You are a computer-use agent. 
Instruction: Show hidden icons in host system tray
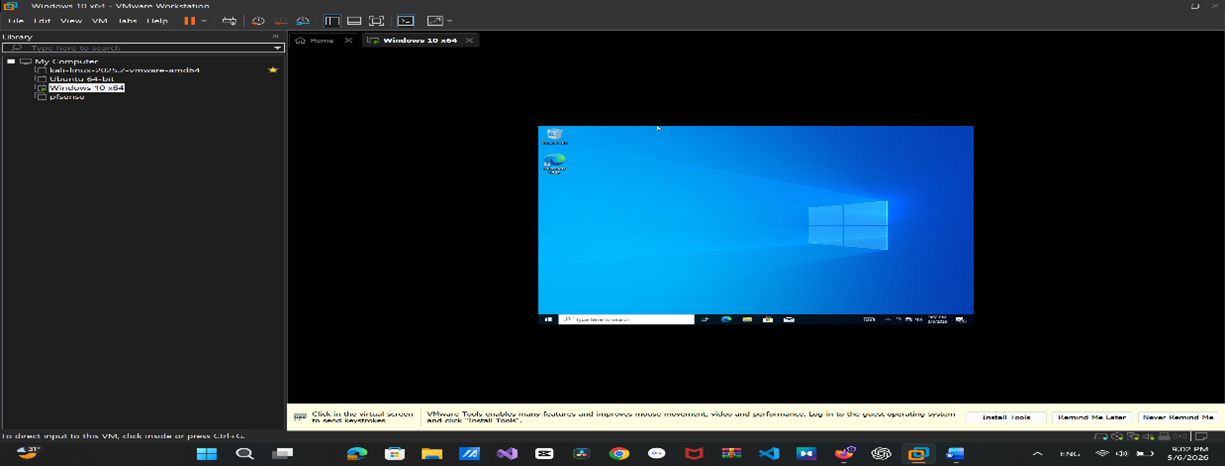(x=1037, y=454)
